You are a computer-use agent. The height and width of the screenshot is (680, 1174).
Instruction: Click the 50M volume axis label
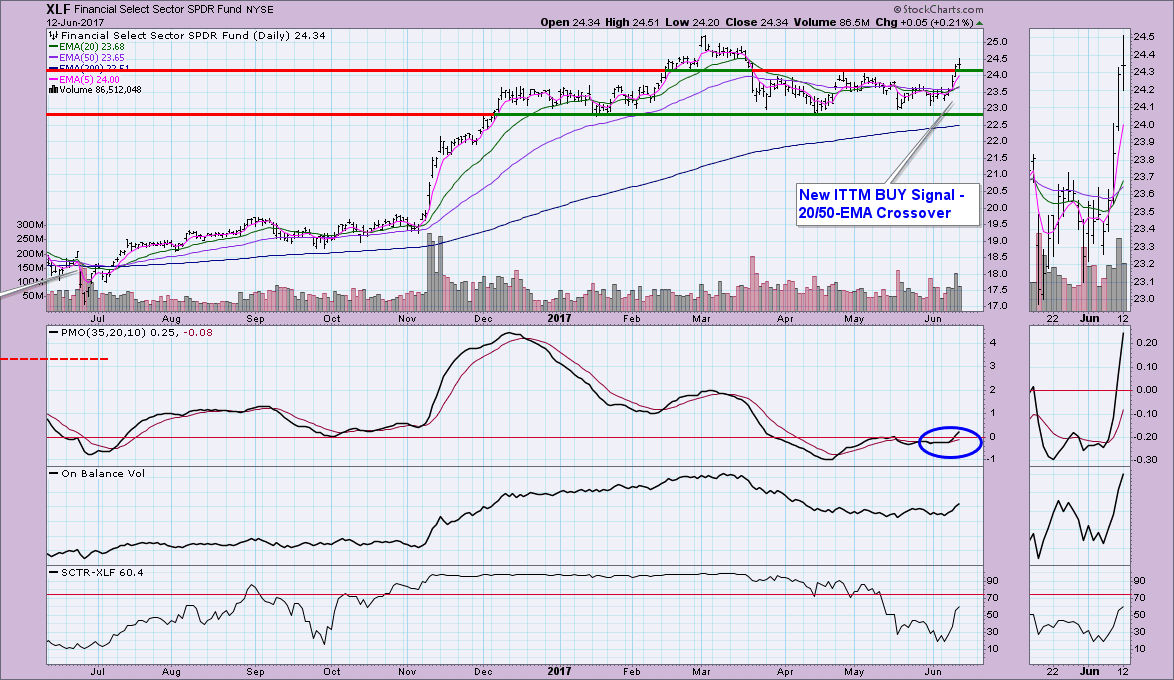tap(33, 296)
